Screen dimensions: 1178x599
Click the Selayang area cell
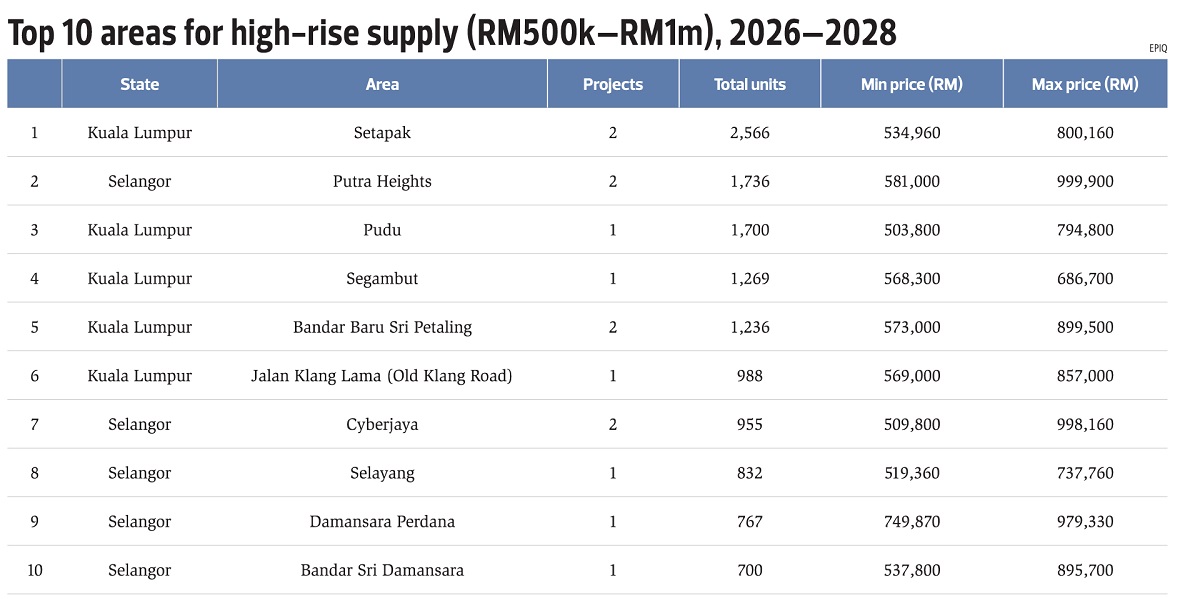coord(382,473)
